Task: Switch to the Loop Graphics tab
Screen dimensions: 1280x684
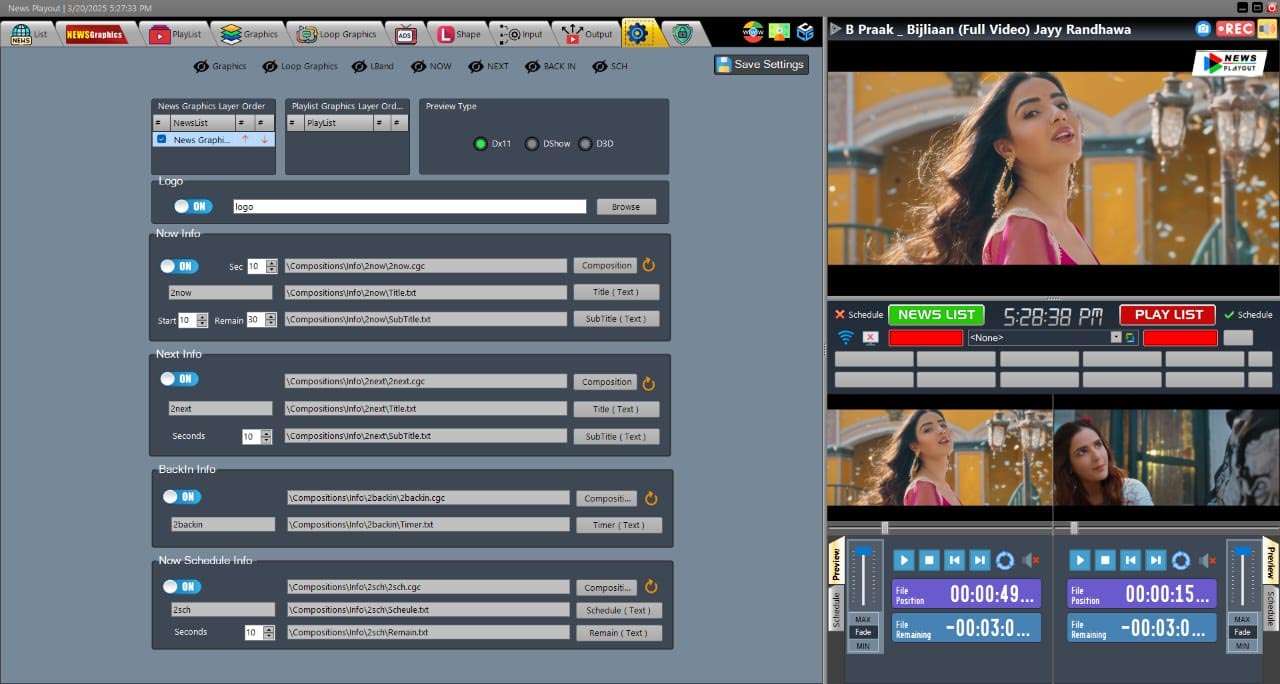Action: [337, 34]
